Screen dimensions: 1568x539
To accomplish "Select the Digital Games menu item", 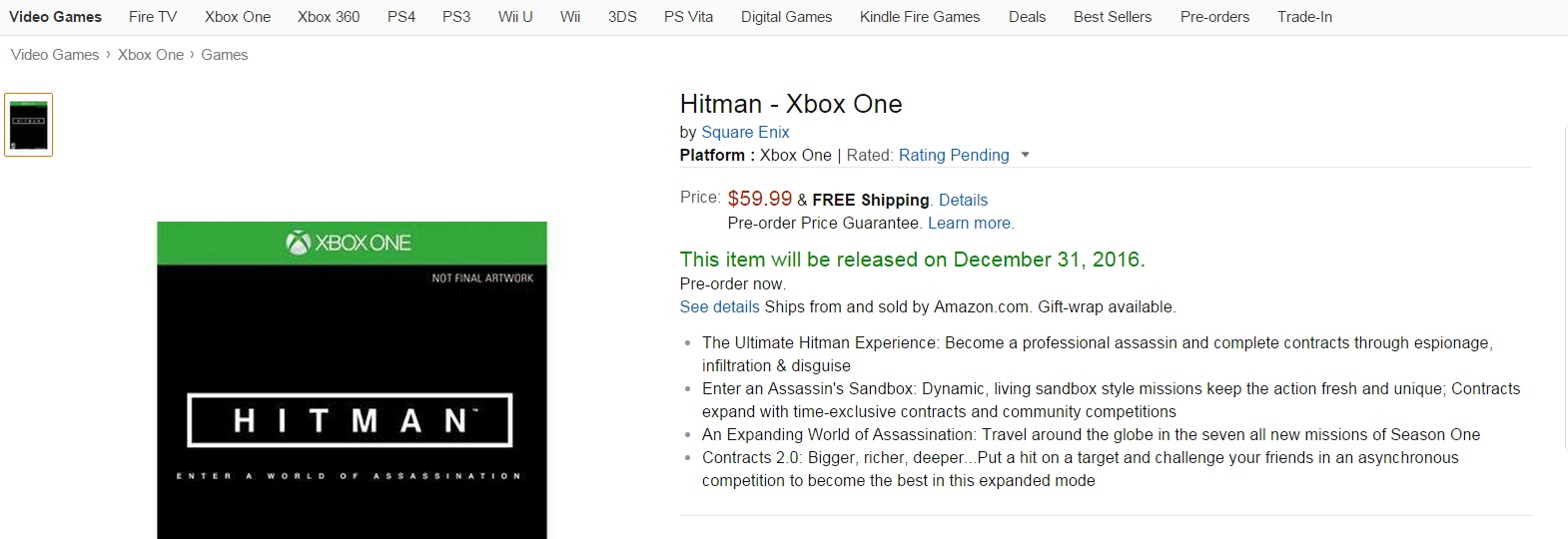I will pyautogui.click(x=786, y=17).
